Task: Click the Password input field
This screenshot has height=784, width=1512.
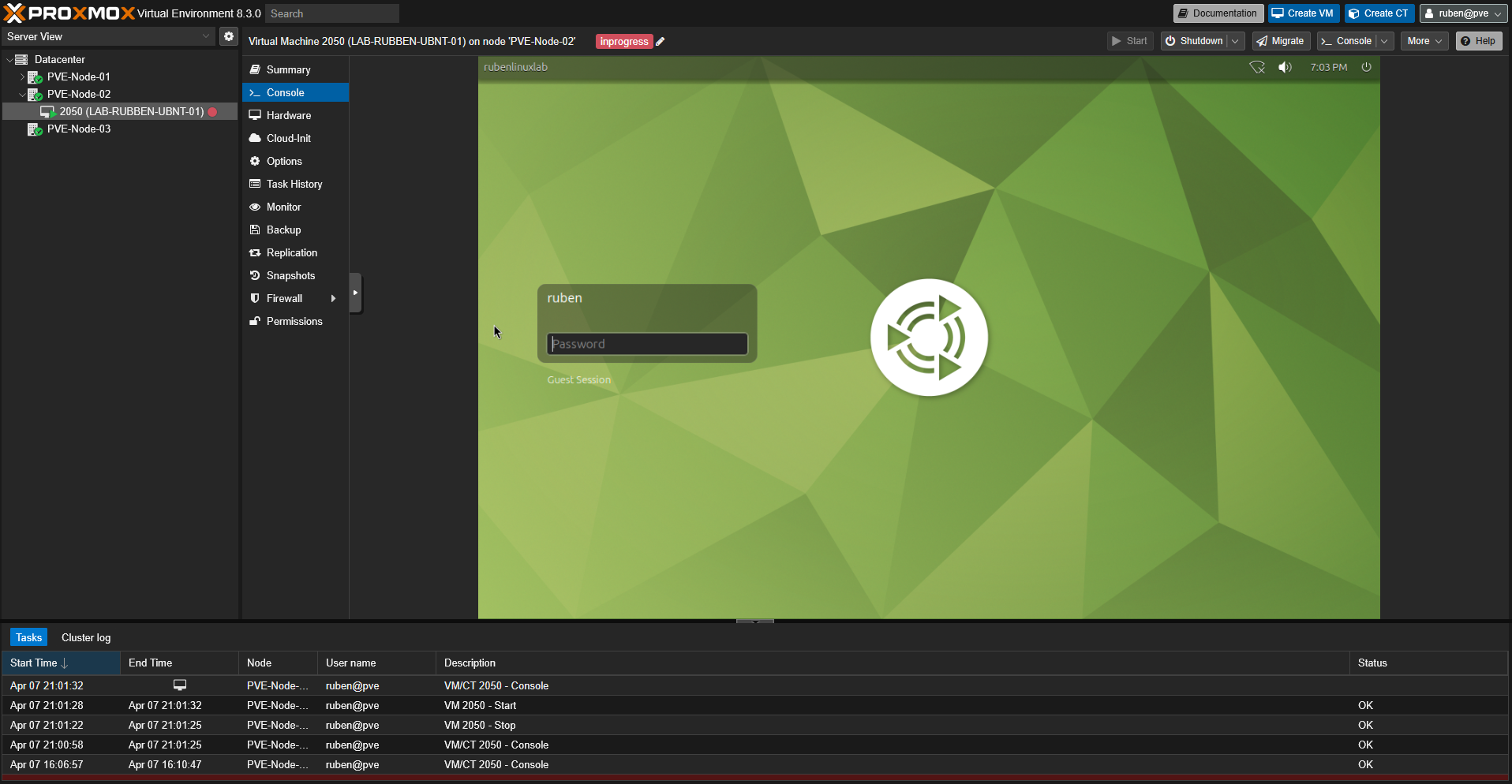Action: point(647,344)
